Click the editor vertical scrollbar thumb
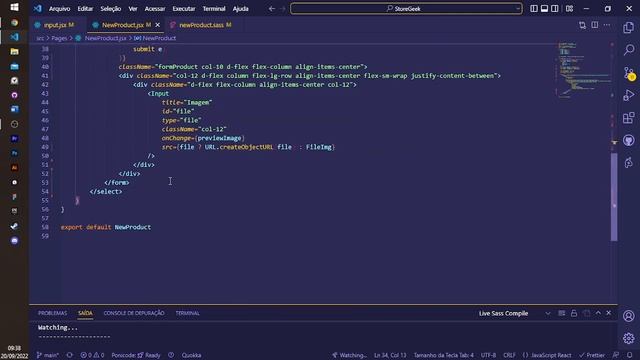The height and width of the screenshot is (360, 640). coord(614,197)
